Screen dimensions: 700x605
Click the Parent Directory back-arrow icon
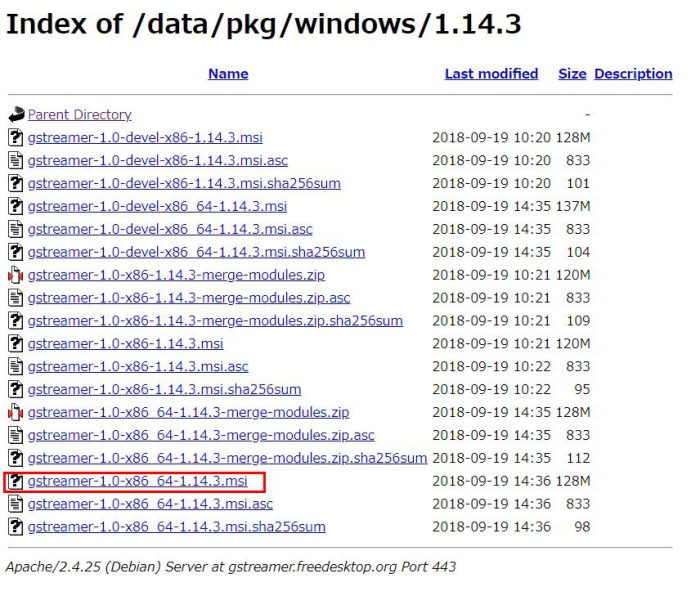coord(16,115)
